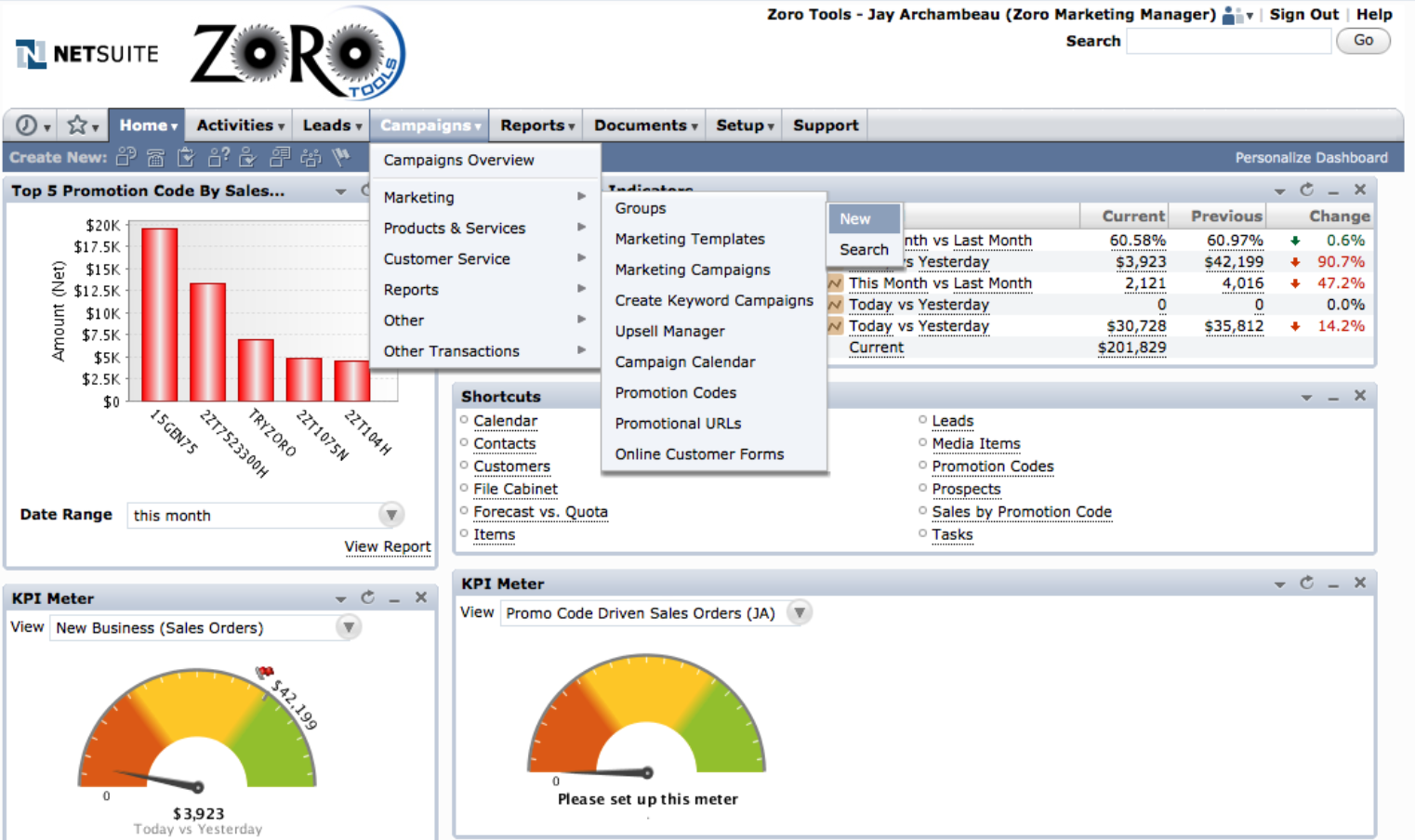Click the Zoro Tools logo
Screen dimensions: 1415x840
click(298, 53)
